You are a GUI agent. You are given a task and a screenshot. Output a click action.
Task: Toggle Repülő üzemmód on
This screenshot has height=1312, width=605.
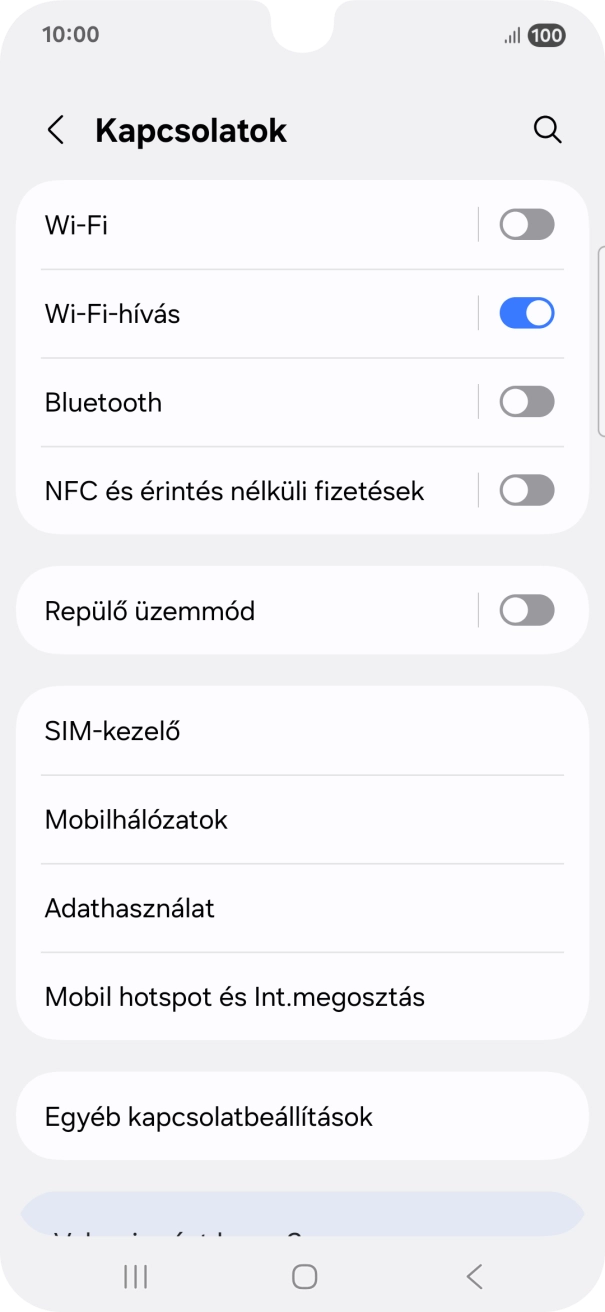[526, 610]
